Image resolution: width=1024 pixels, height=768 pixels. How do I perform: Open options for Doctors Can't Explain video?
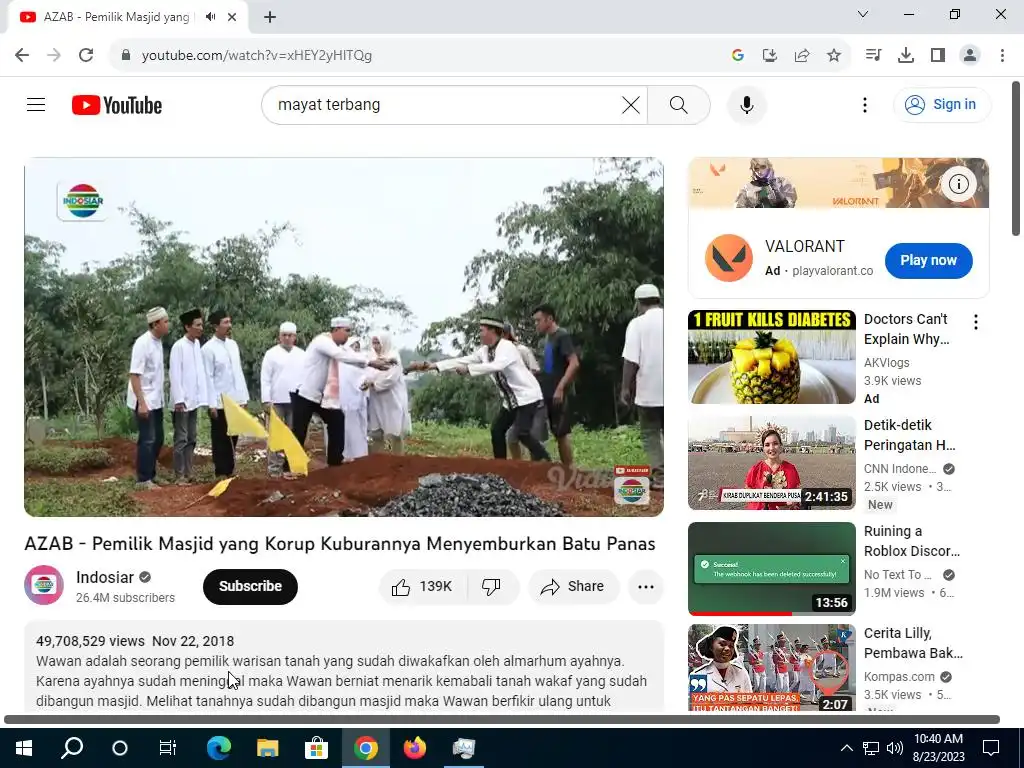(975, 321)
